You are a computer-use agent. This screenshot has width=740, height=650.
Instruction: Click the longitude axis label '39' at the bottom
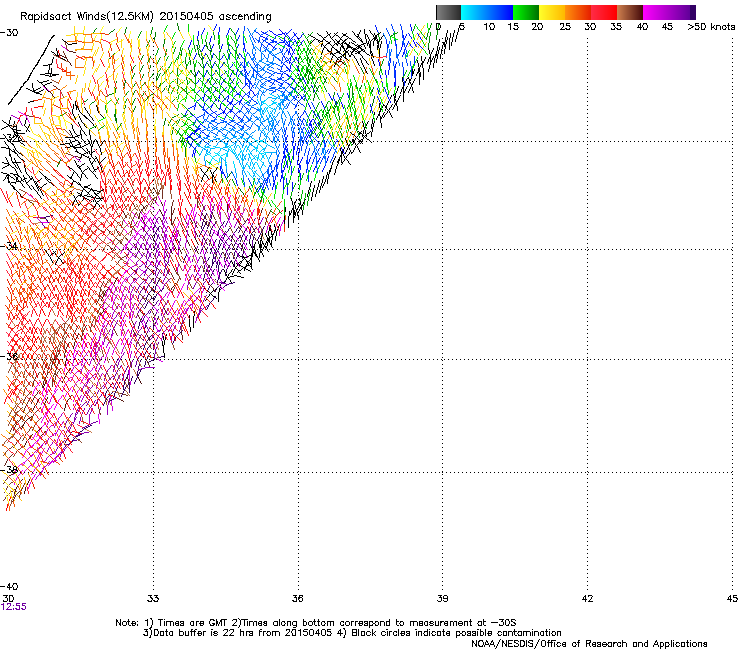tap(442, 599)
